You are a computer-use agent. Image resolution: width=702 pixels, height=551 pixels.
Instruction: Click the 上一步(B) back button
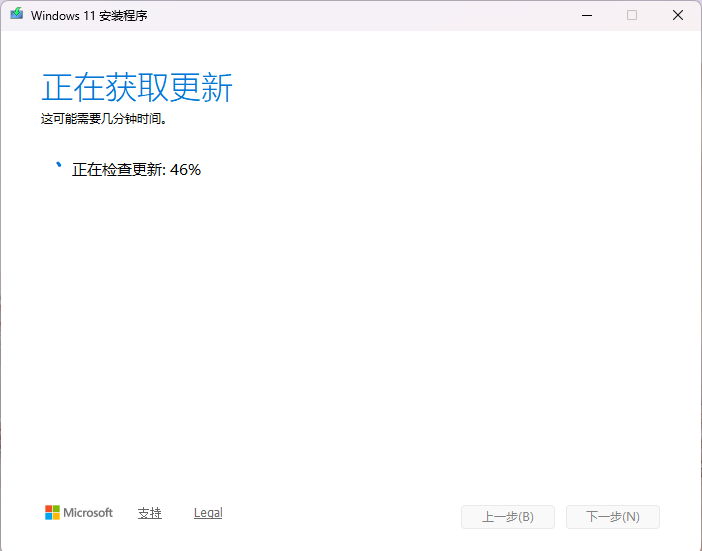508,517
